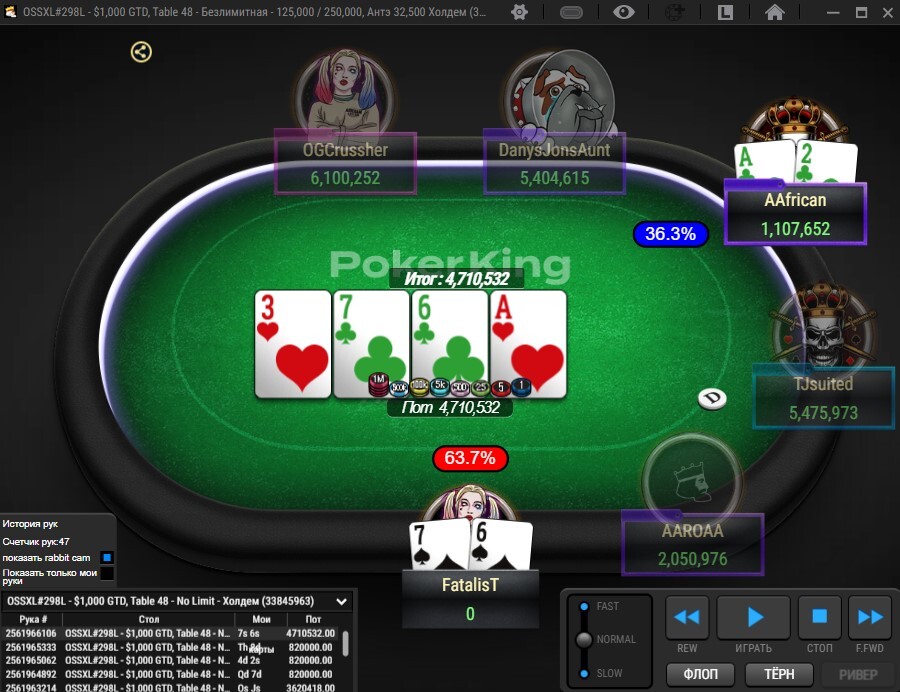Set replay speed to SLOW
This screenshot has width=900, height=692.
click(584, 673)
